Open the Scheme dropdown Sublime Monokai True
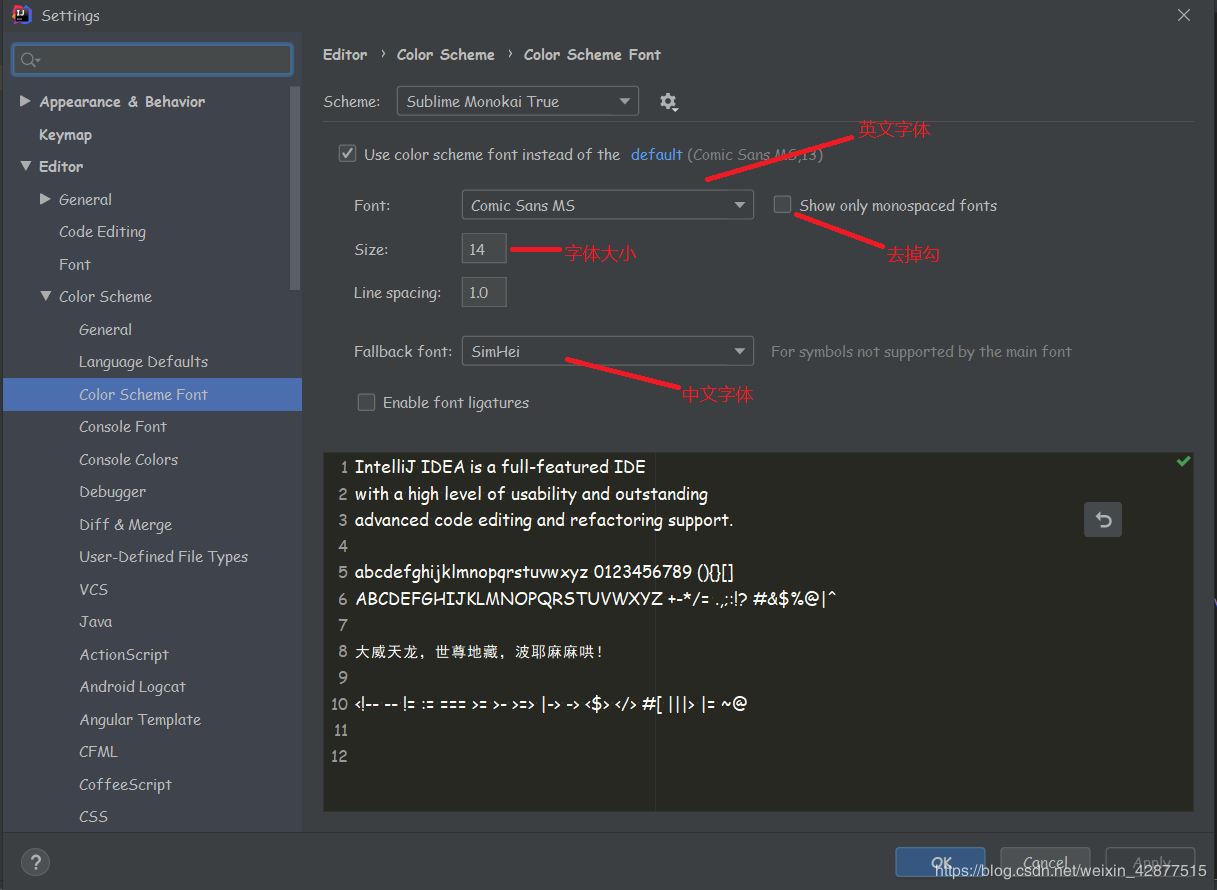The image size is (1217, 890). click(517, 101)
